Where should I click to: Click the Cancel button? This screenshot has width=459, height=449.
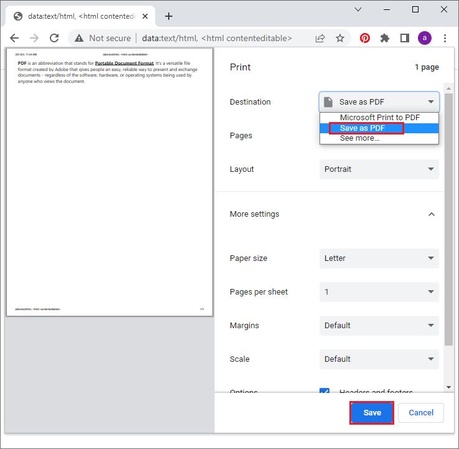pyautogui.click(x=421, y=413)
